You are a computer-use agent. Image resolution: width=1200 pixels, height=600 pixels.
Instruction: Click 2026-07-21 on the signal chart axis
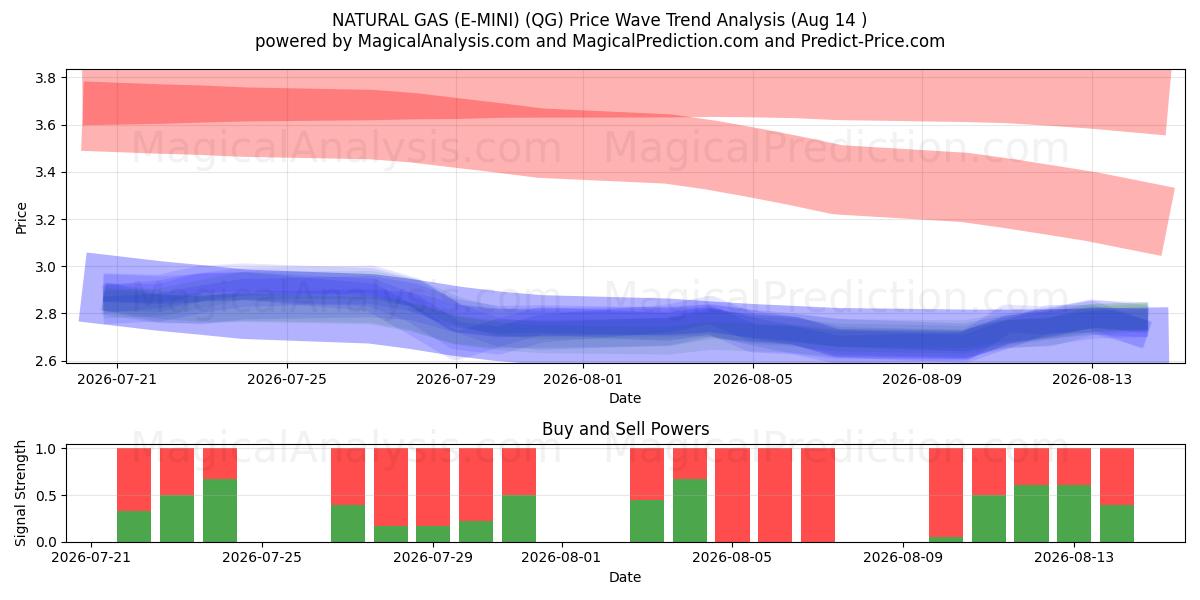tap(92, 558)
